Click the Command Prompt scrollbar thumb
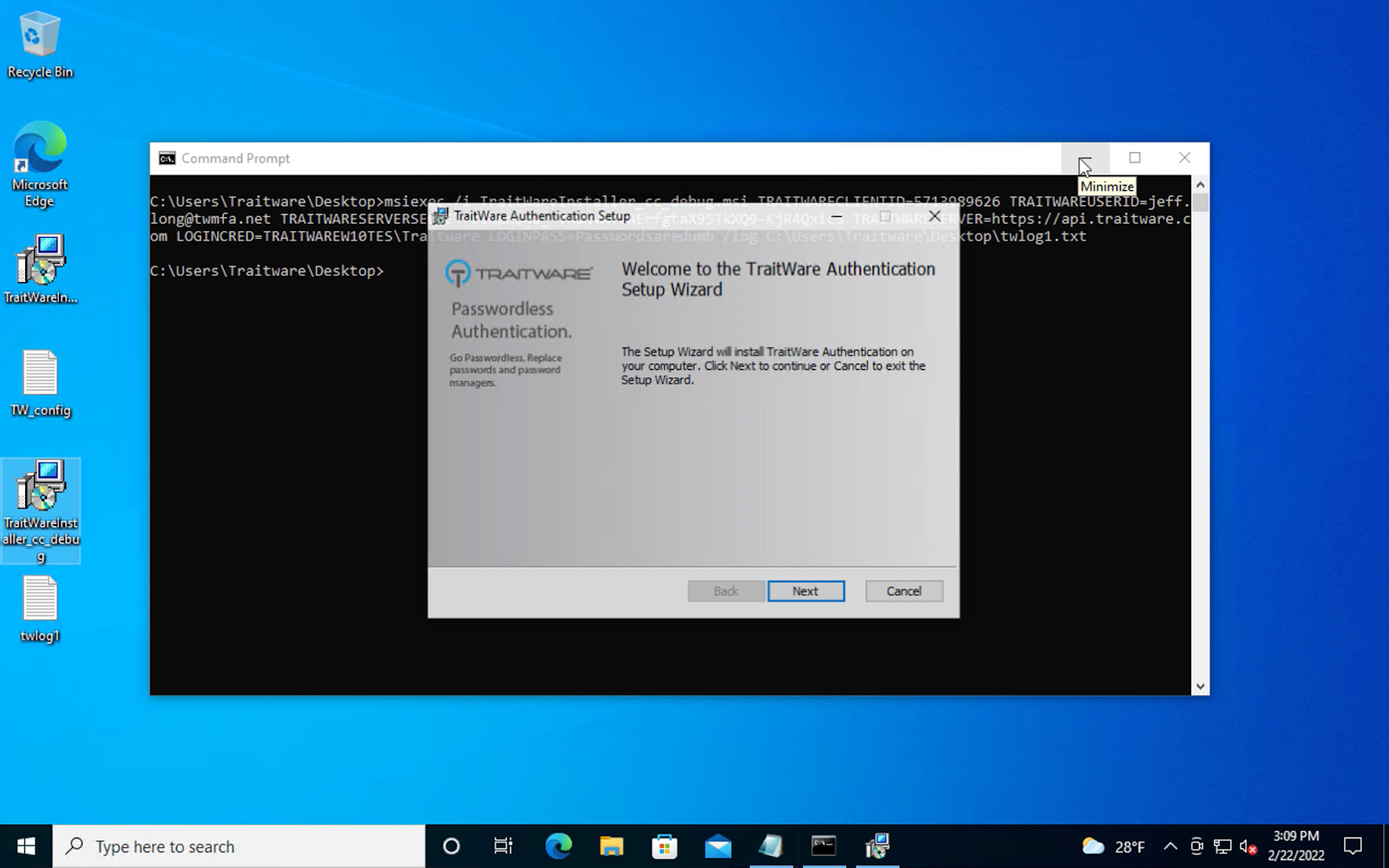The width and height of the screenshot is (1389, 868). (1200, 203)
